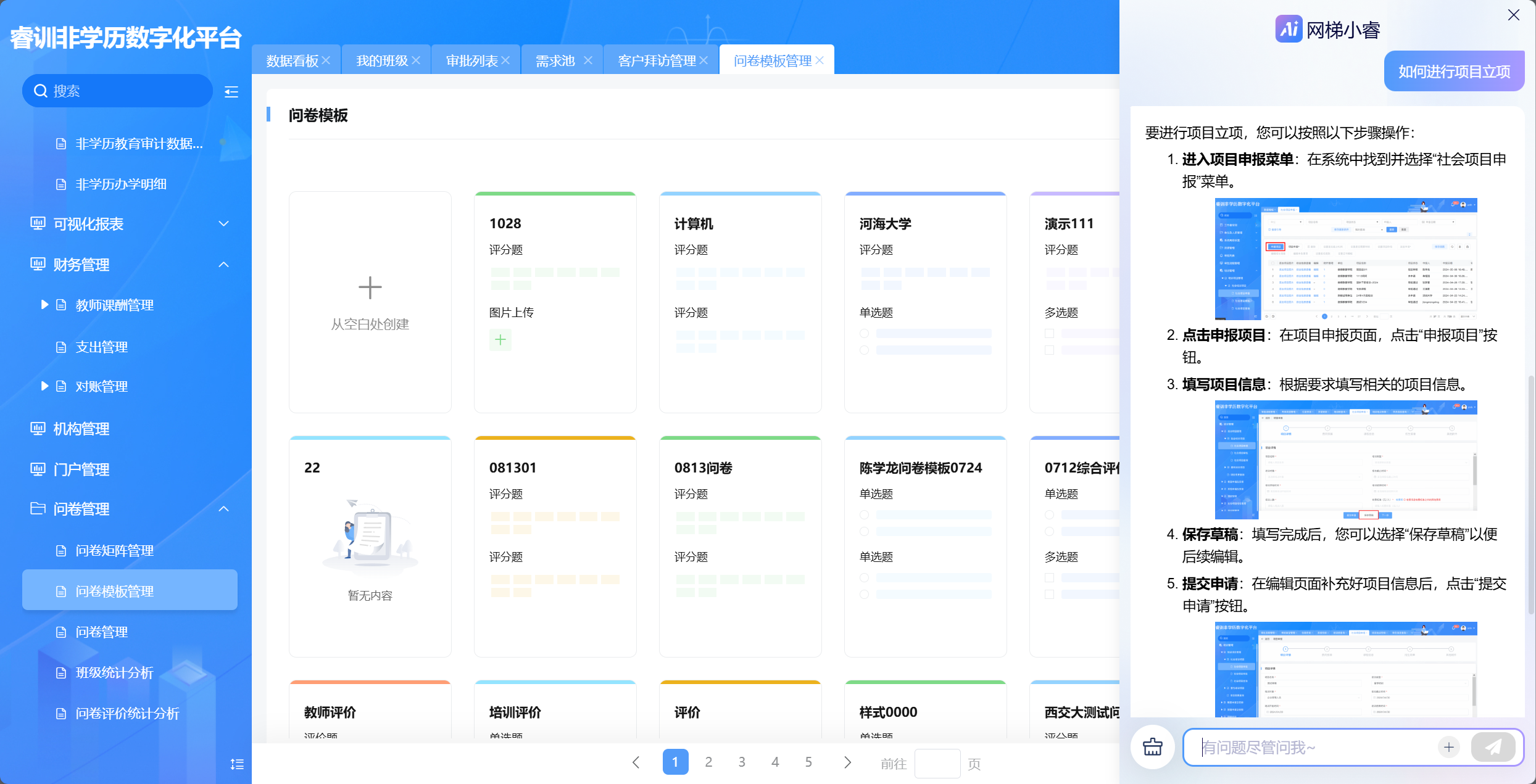Click the sidebar search field
Screen dimensions: 1536x784
click(117, 91)
